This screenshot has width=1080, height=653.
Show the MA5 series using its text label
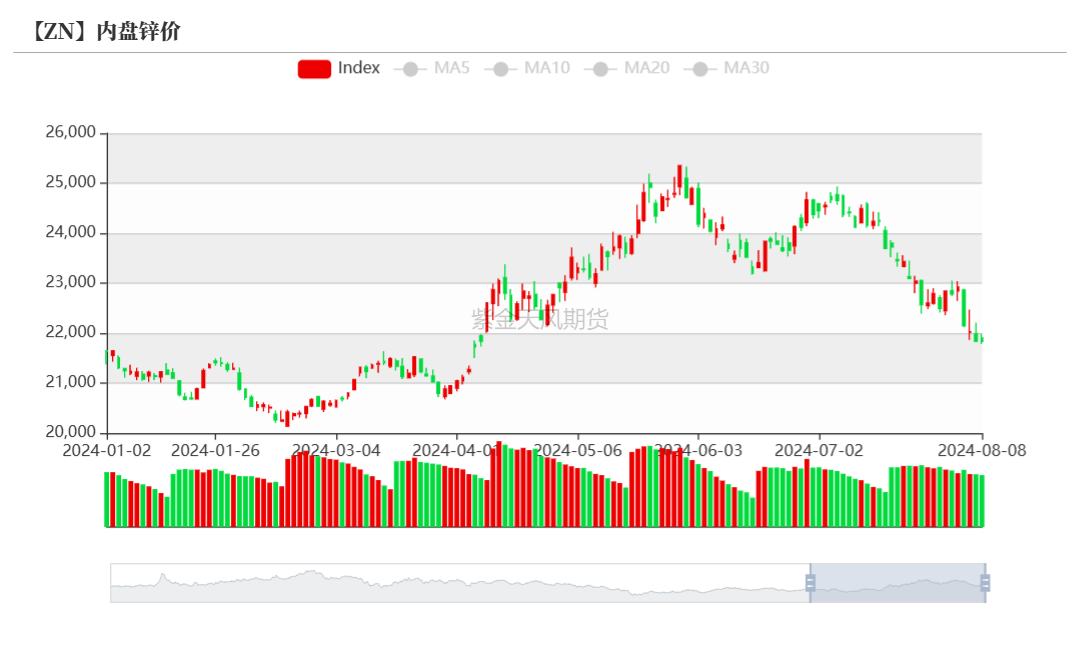pos(451,68)
